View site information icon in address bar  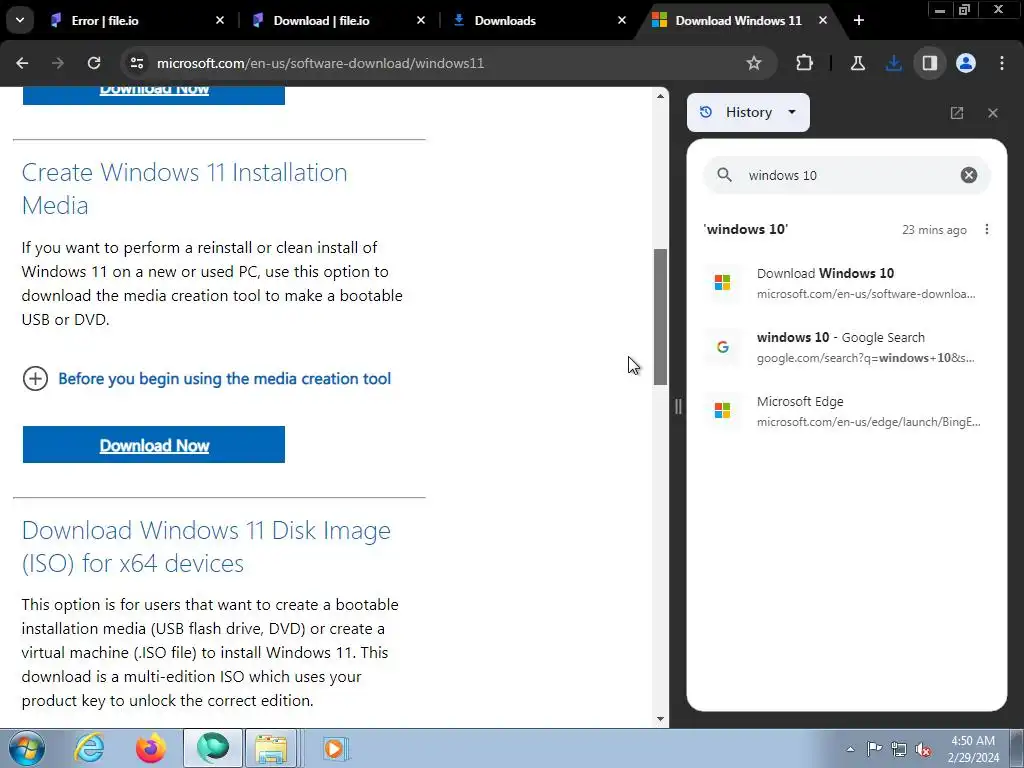tap(137, 63)
